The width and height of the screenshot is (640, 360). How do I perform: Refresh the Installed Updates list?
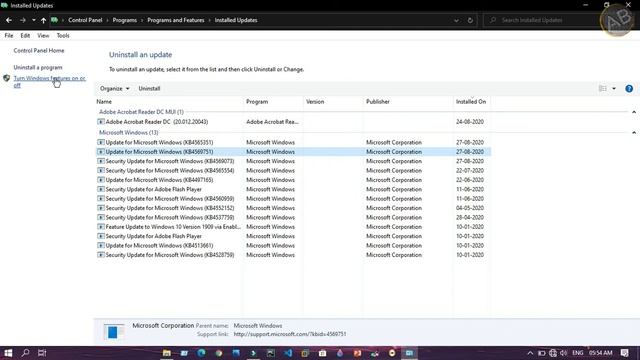pos(470,20)
